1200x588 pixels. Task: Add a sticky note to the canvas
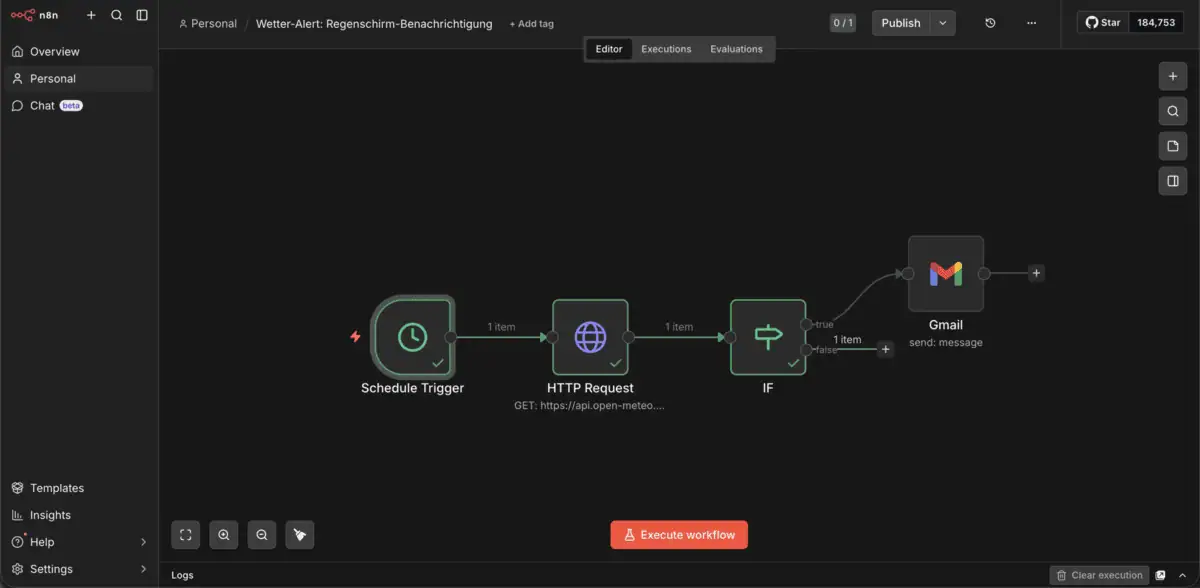pos(1172,146)
